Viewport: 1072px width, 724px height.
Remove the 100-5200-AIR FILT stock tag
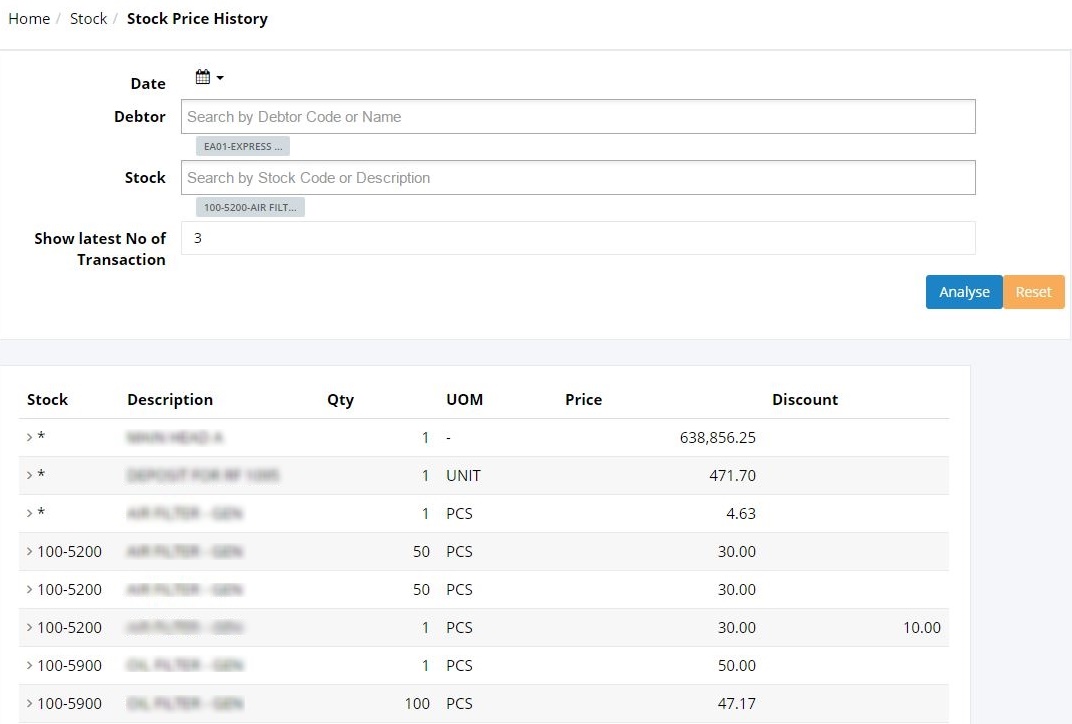(x=250, y=207)
